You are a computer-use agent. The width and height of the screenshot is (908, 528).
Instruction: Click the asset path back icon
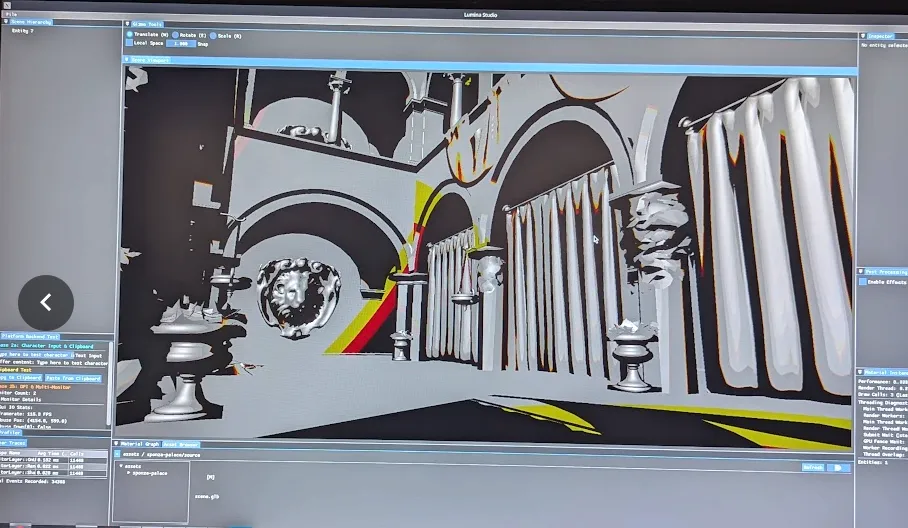[118, 454]
